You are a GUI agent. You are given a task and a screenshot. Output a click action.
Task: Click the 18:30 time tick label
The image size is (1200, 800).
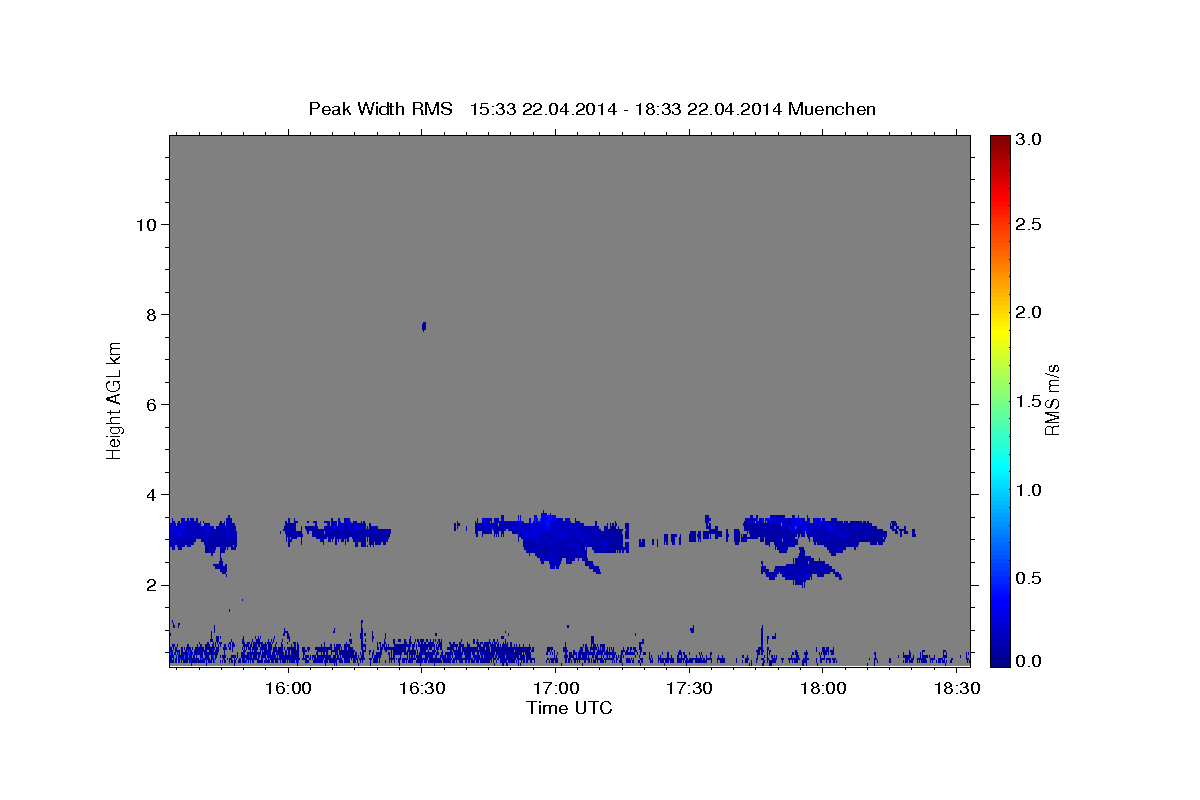[958, 688]
